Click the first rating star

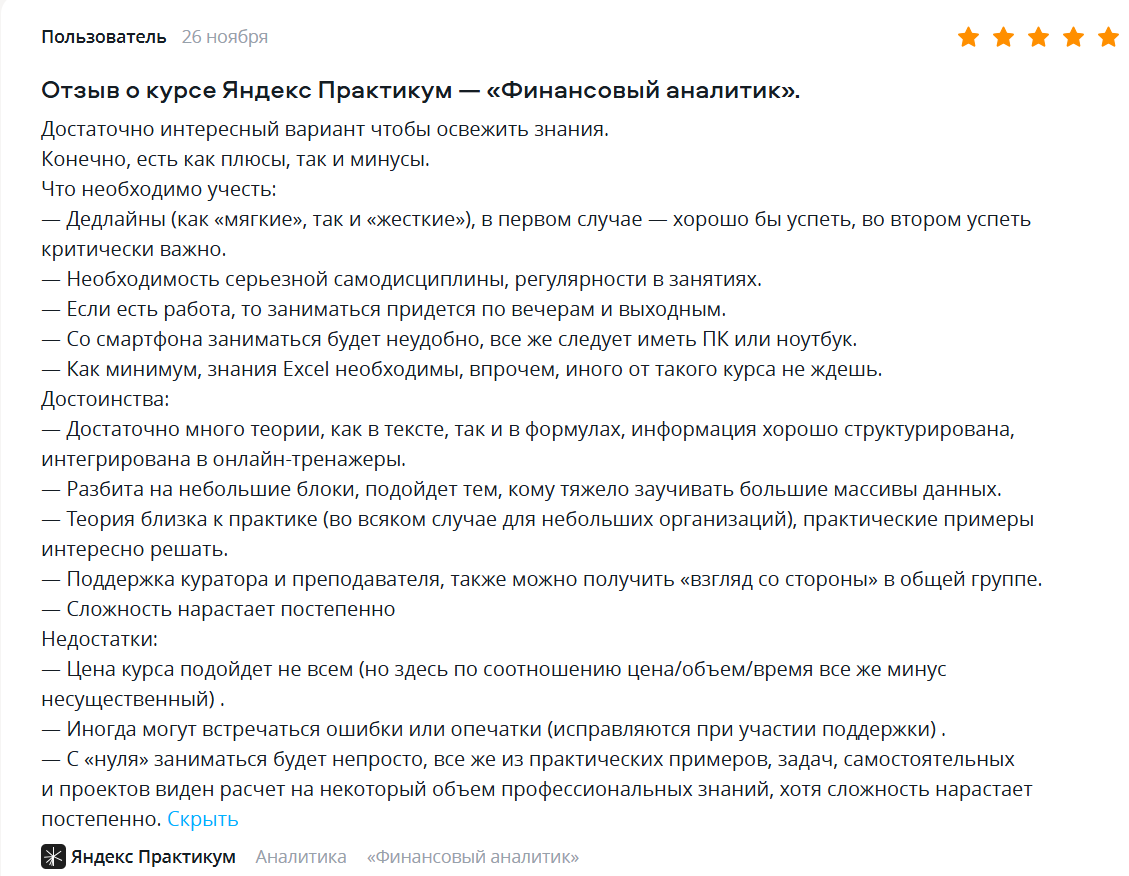pos(968,38)
